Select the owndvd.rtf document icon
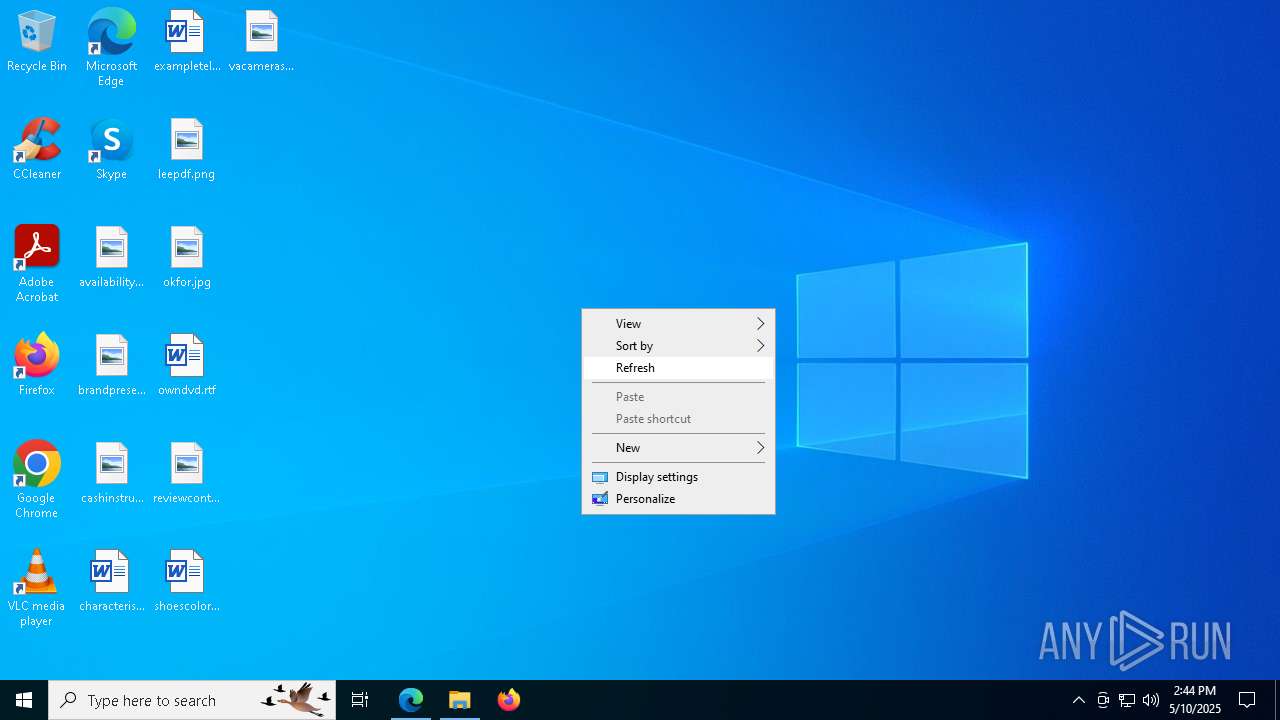Viewport: 1280px width, 720px height. point(186,366)
